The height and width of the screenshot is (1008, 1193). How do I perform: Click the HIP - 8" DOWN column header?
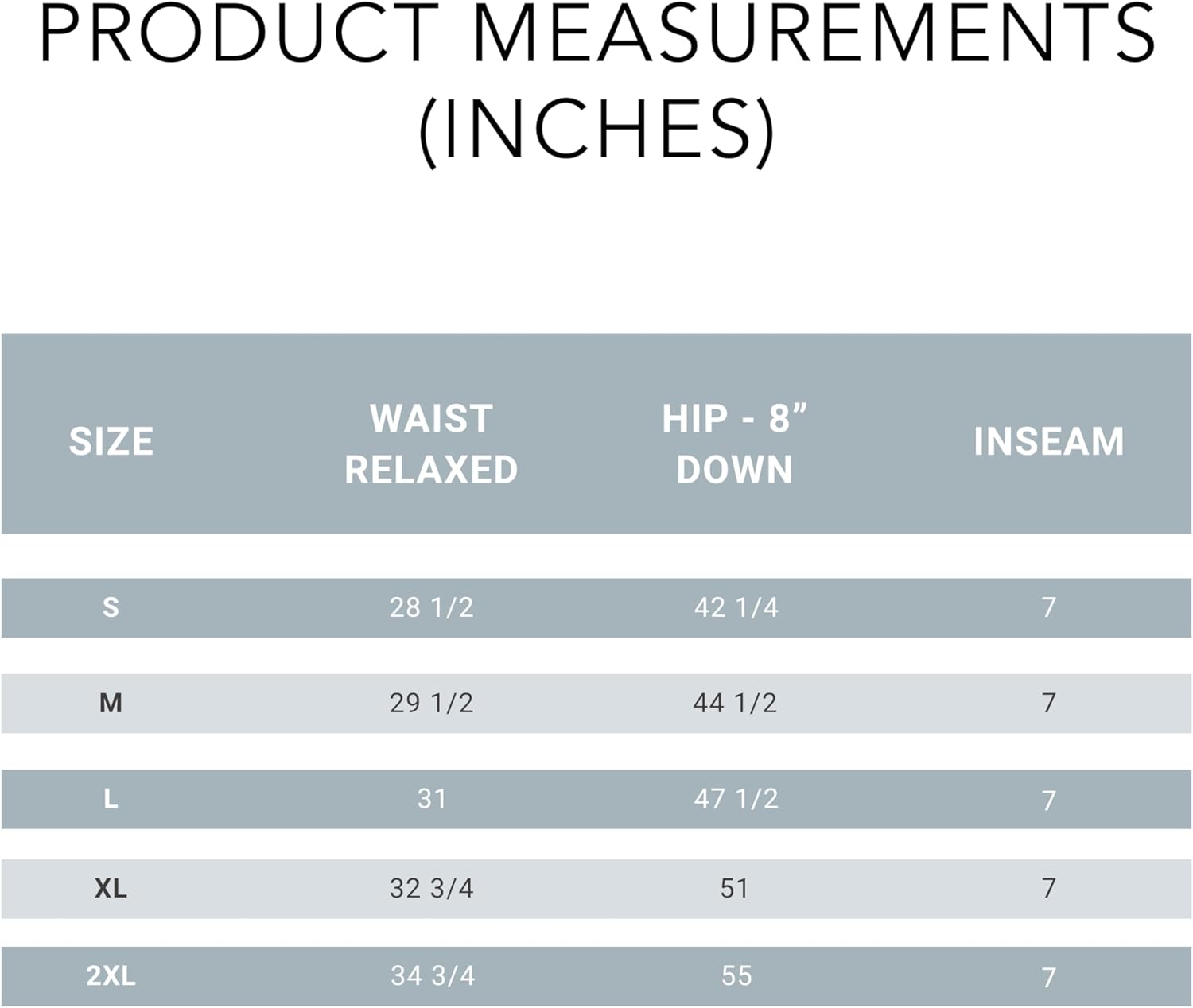click(x=735, y=444)
